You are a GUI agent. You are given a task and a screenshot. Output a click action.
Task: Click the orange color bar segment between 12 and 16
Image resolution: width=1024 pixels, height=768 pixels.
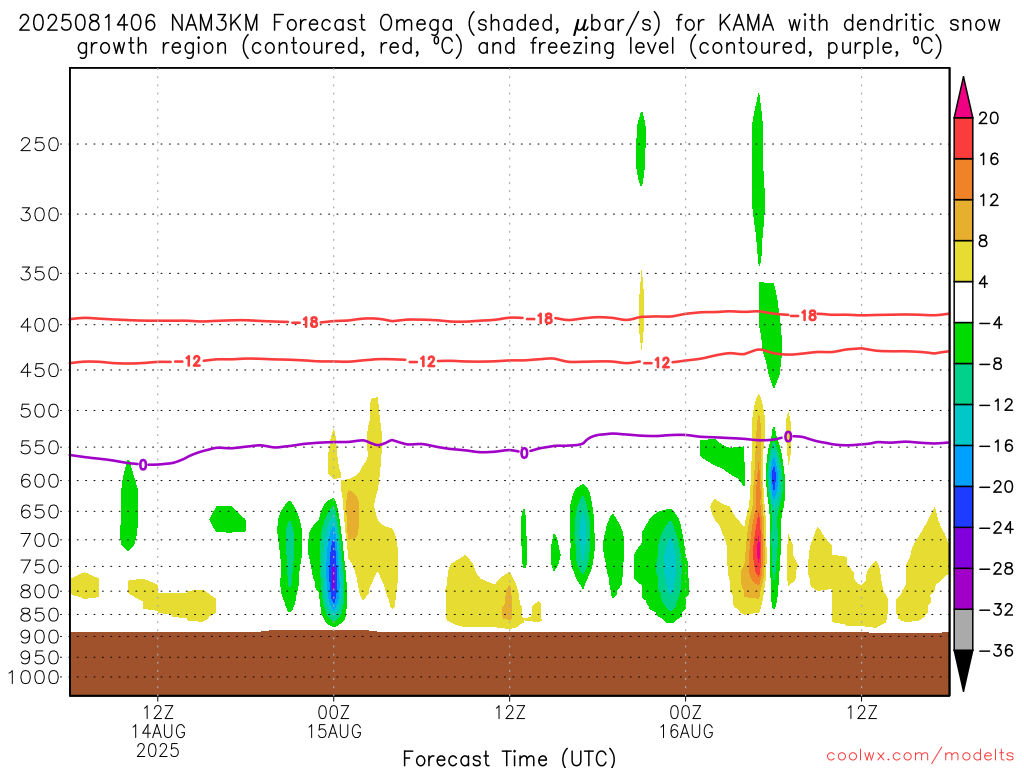tap(963, 180)
